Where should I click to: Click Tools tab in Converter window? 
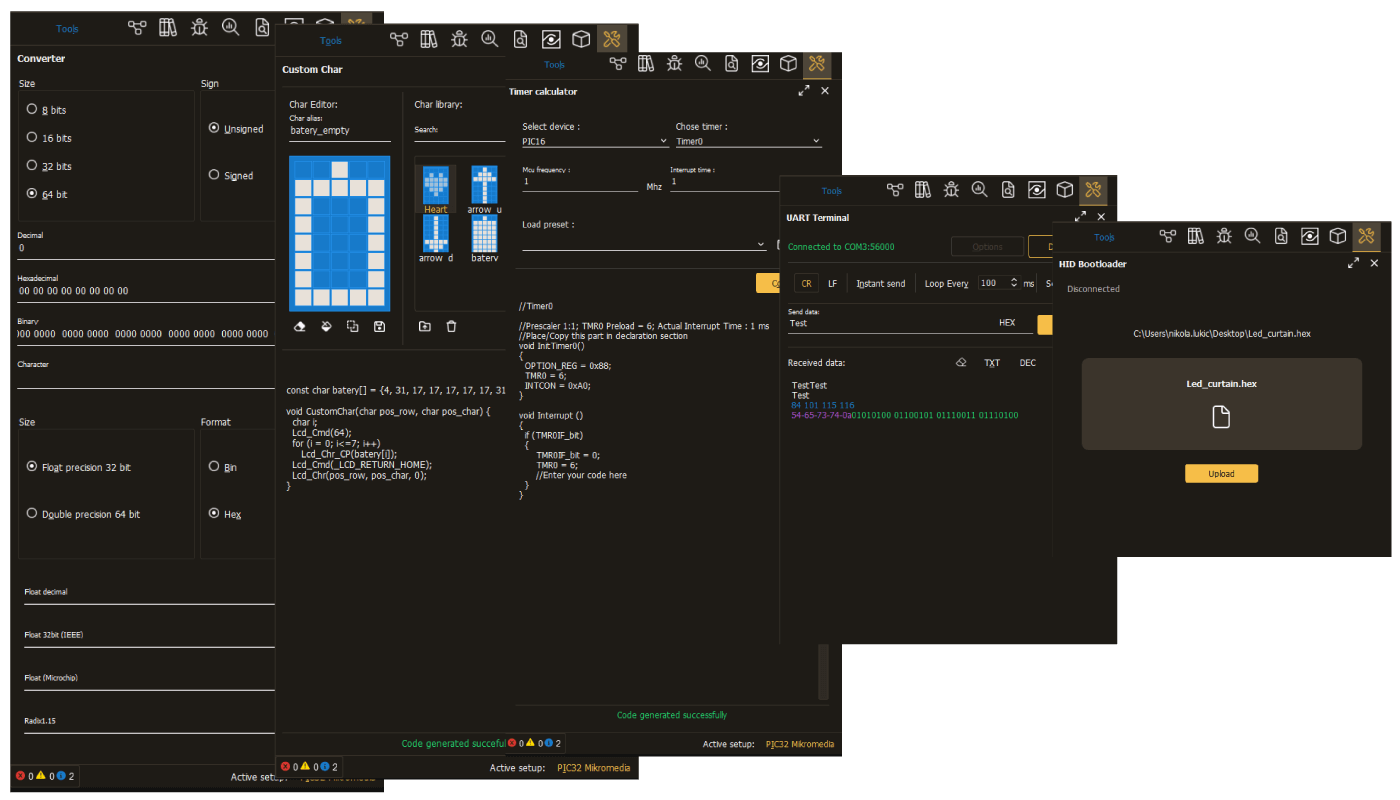67,29
